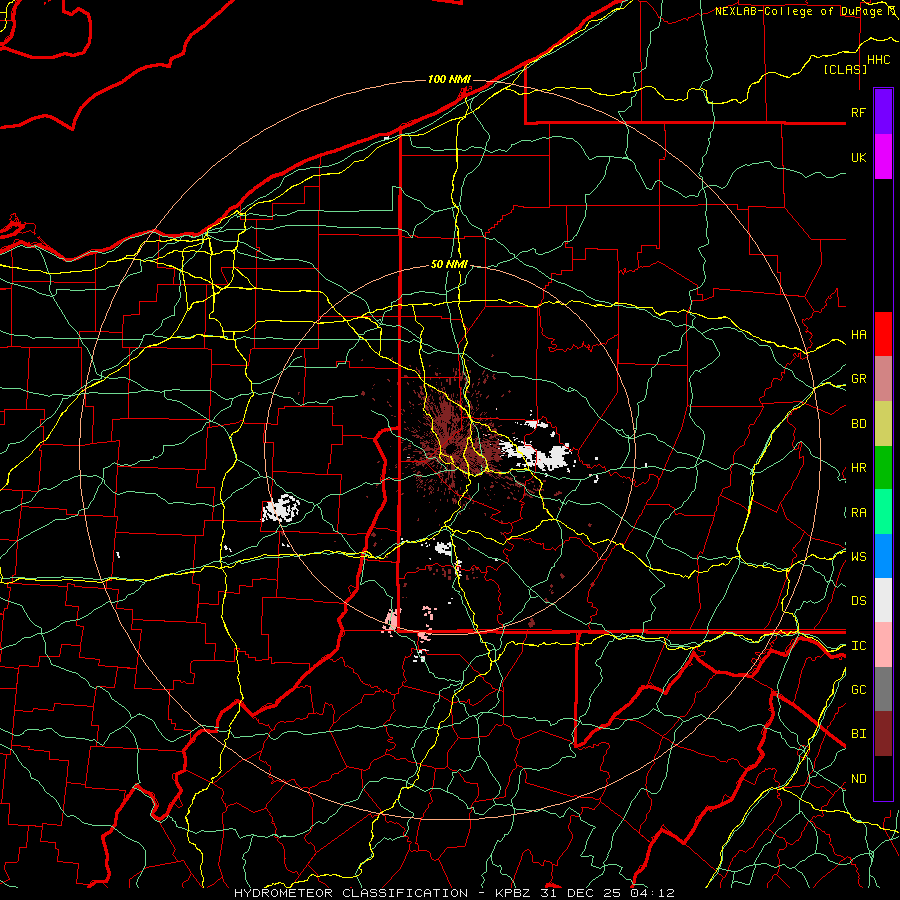
Task: Click the 'UK' legend label
Action: click(858, 158)
